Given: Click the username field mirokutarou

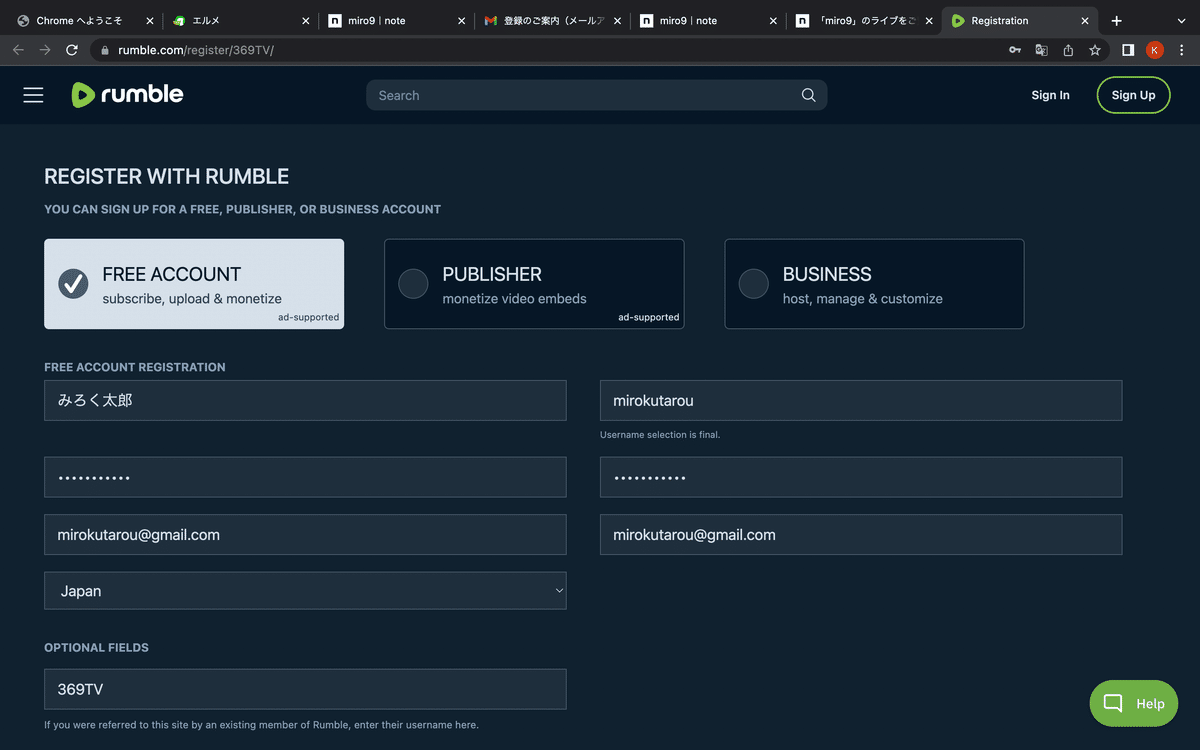Looking at the screenshot, I should click(861, 400).
